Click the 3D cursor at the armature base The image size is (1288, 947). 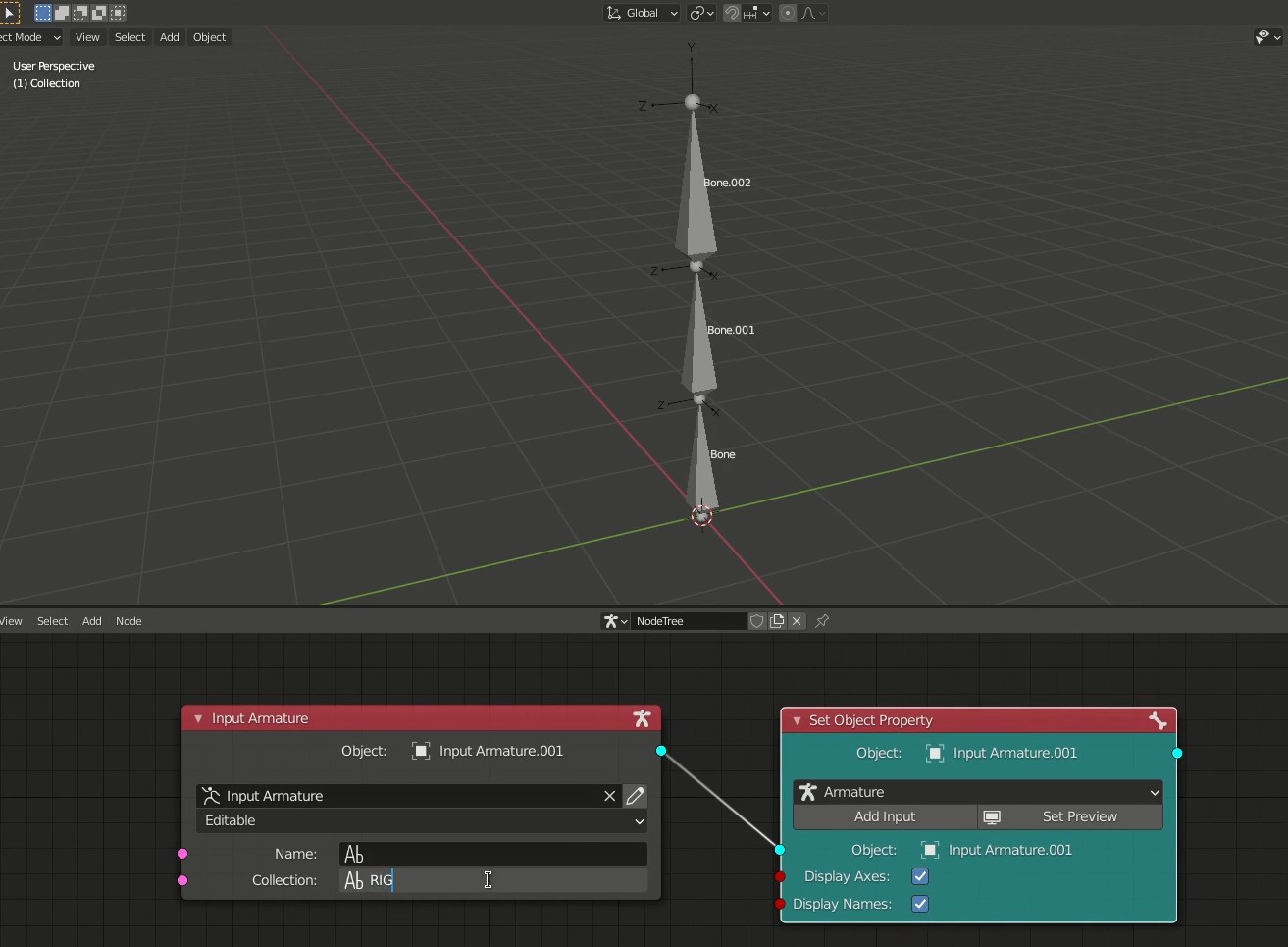click(702, 515)
